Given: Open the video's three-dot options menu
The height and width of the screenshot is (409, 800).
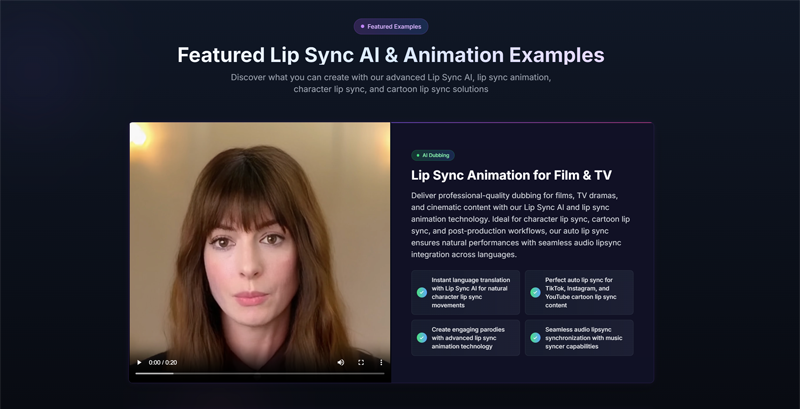Looking at the screenshot, I should point(381,363).
